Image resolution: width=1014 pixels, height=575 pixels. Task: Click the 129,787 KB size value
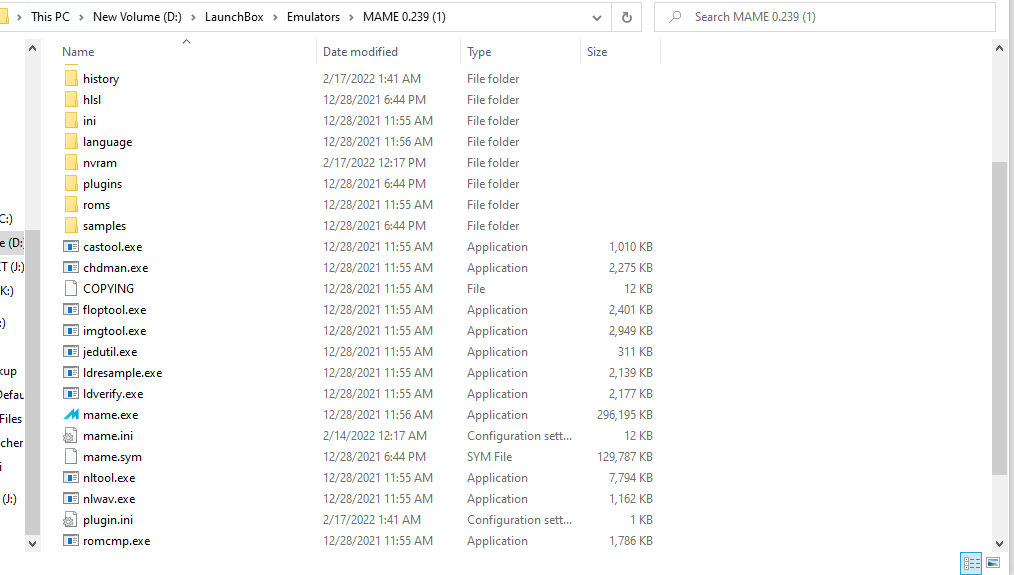click(625, 457)
